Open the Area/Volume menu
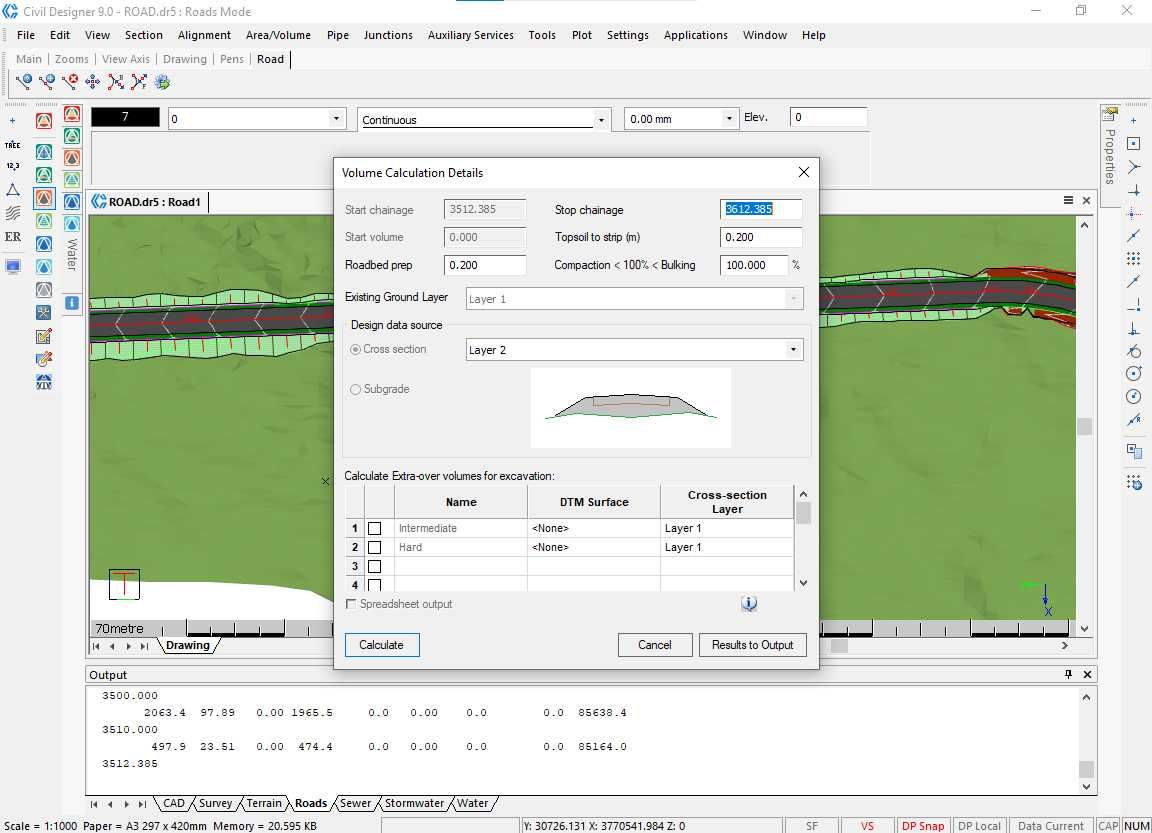The width and height of the screenshot is (1152, 833). [x=278, y=35]
